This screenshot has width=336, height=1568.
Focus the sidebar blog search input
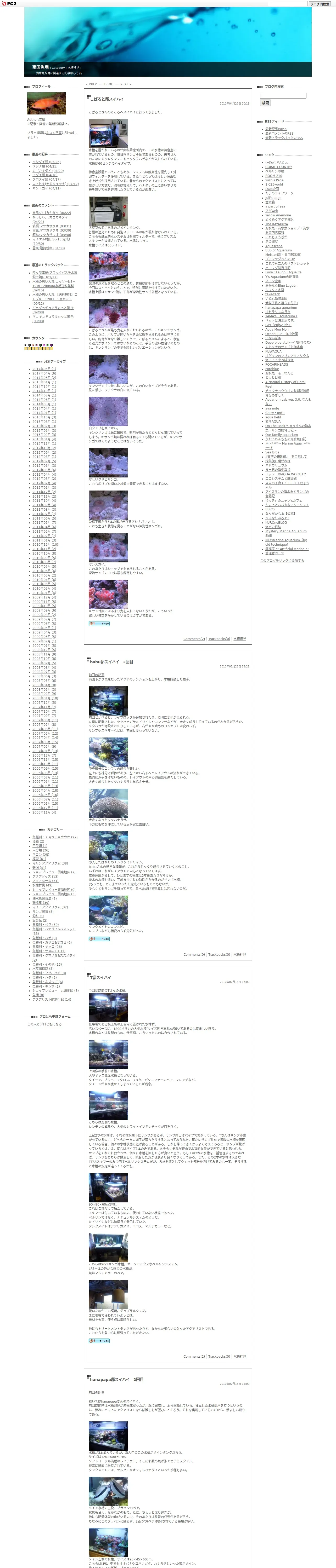283,96
